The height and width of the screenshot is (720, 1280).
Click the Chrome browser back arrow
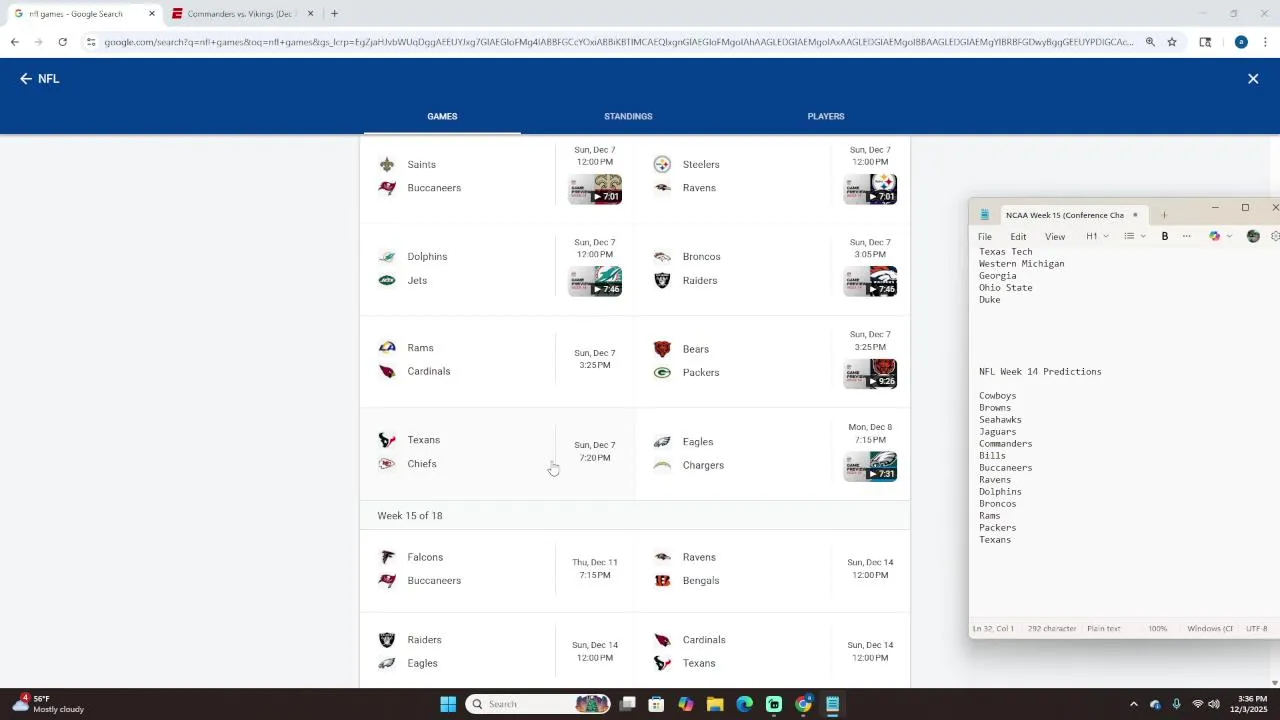click(14, 42)
